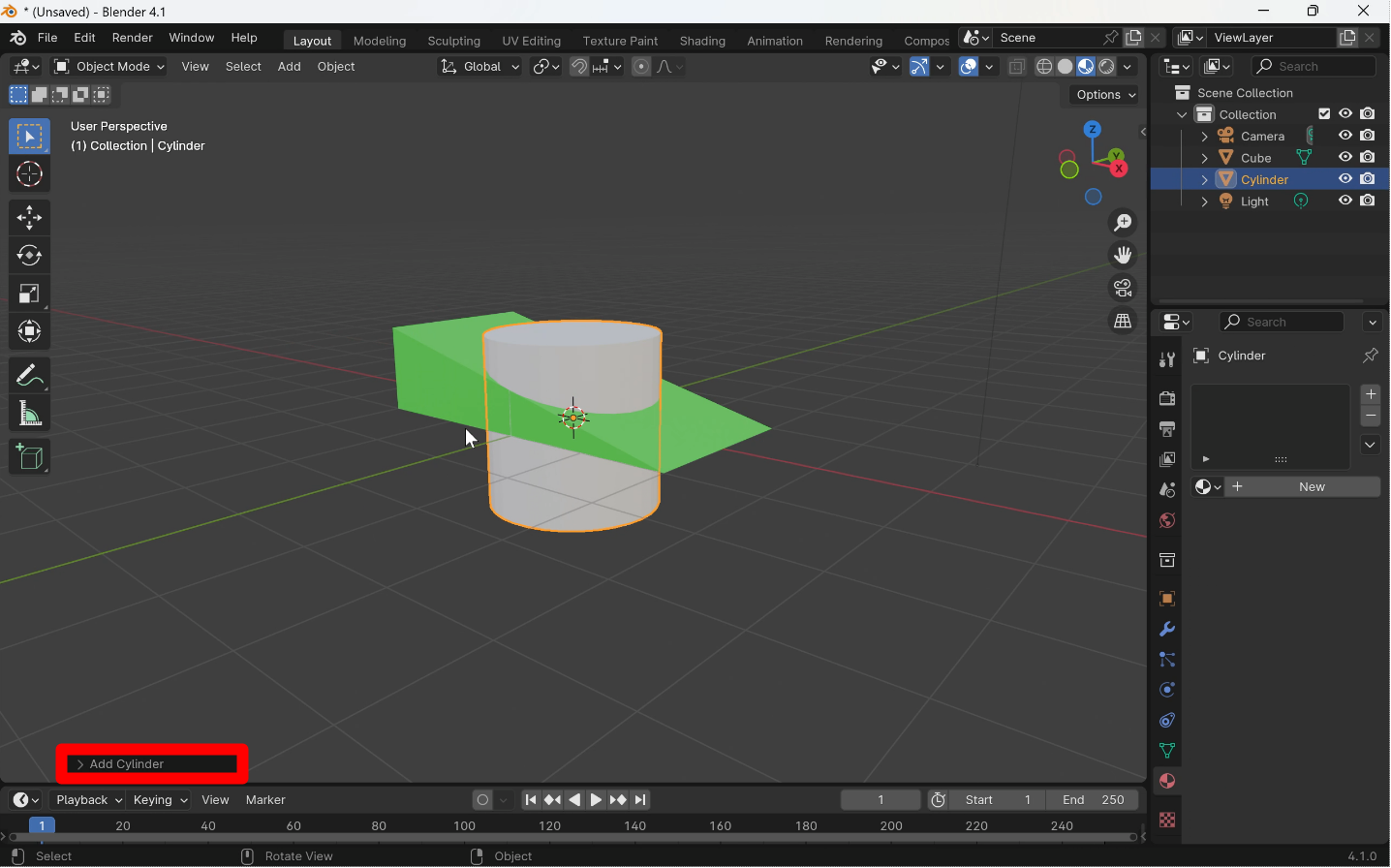Select the Annotate tool
Screen dimensions: 1391x868
29,375
